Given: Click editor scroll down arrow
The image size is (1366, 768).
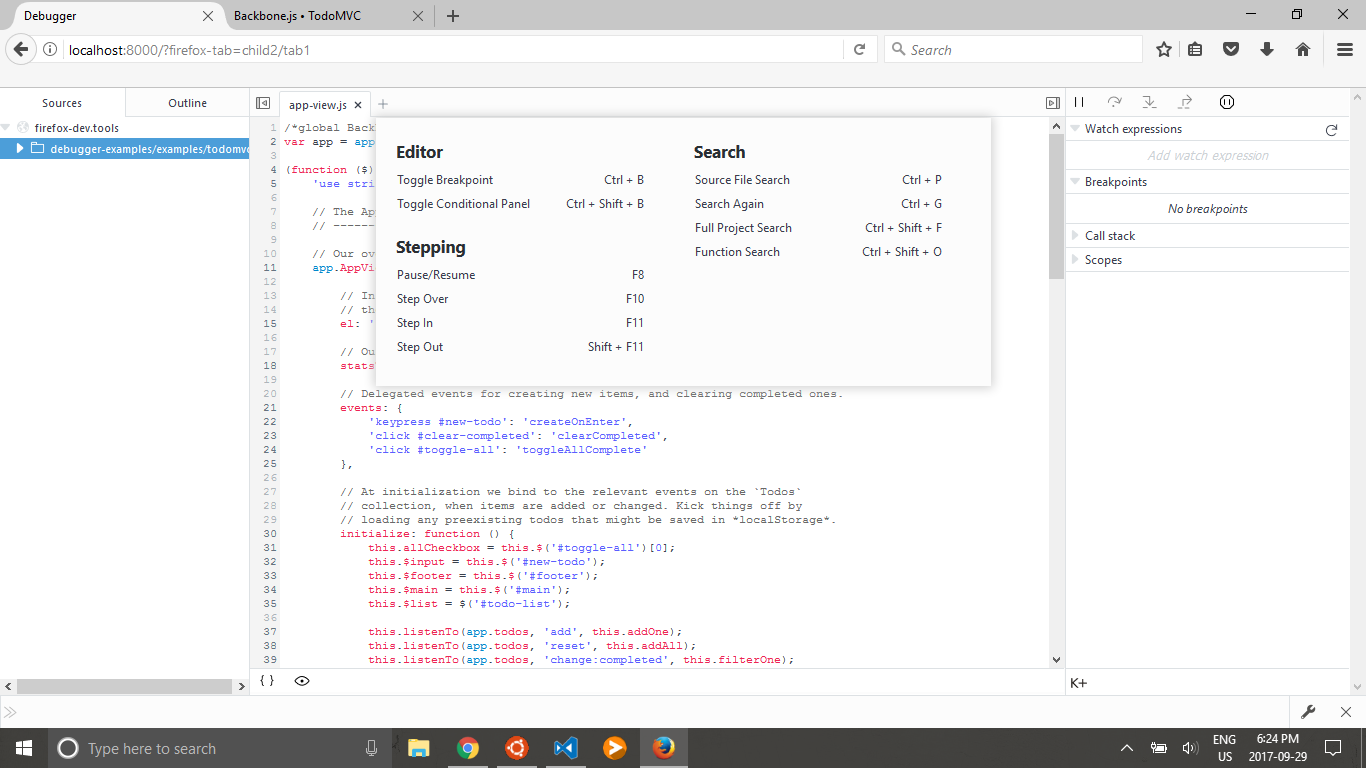Looking at the screenshot, I should point(1057,660).
